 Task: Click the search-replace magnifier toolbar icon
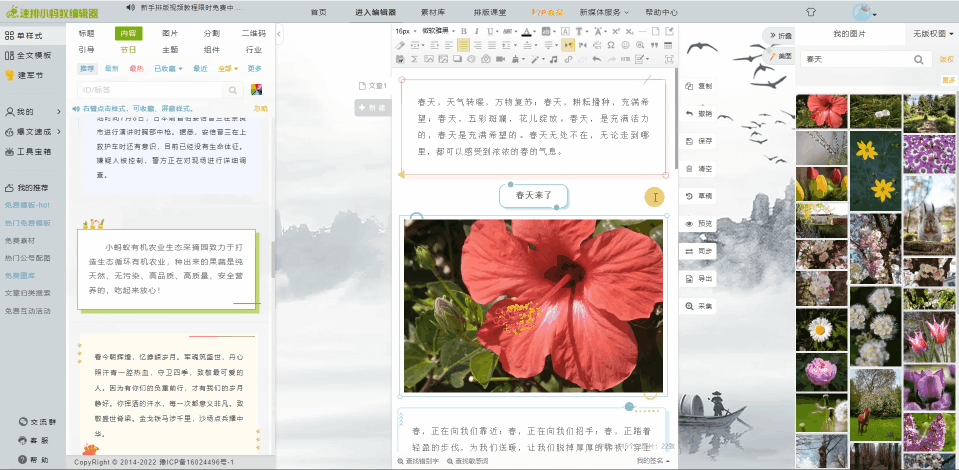(640, 45)
